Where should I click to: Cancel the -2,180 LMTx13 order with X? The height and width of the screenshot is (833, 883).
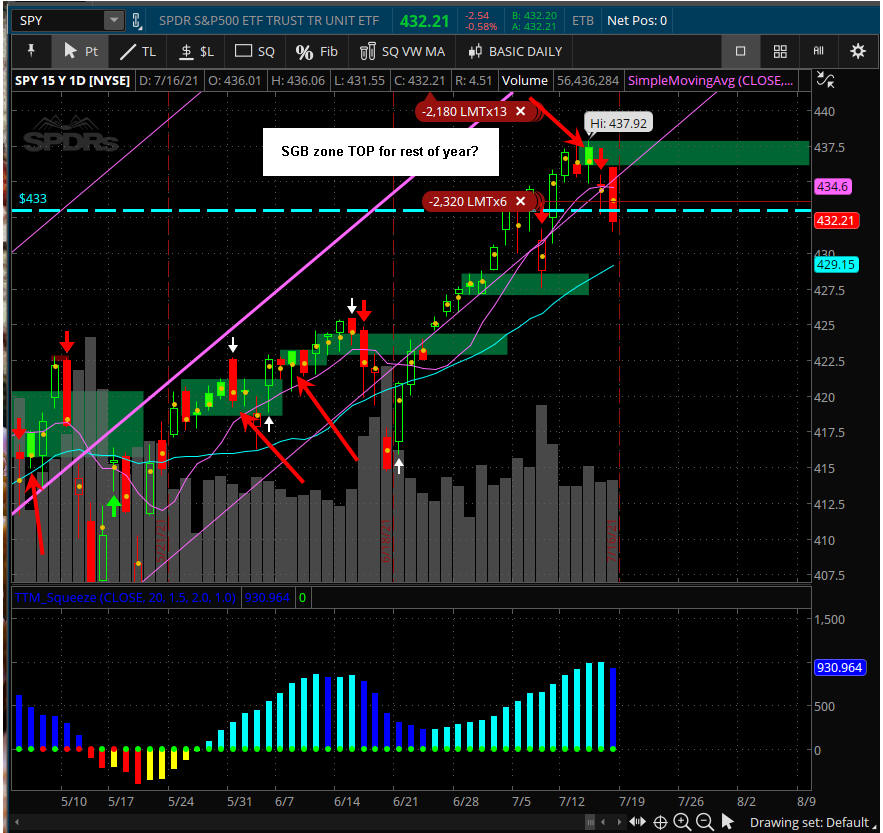(521, 111)
